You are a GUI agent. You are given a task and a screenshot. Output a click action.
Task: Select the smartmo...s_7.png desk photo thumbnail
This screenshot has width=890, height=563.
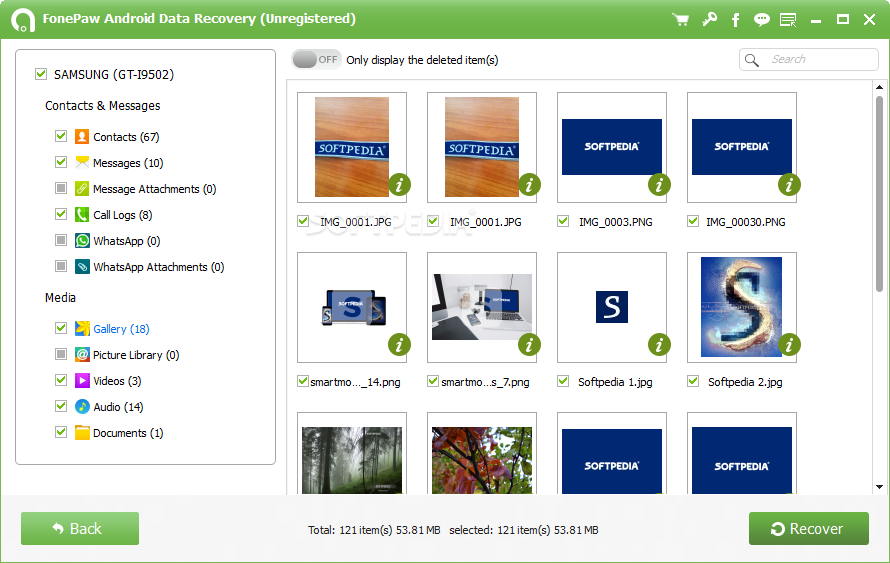[482, 307]
